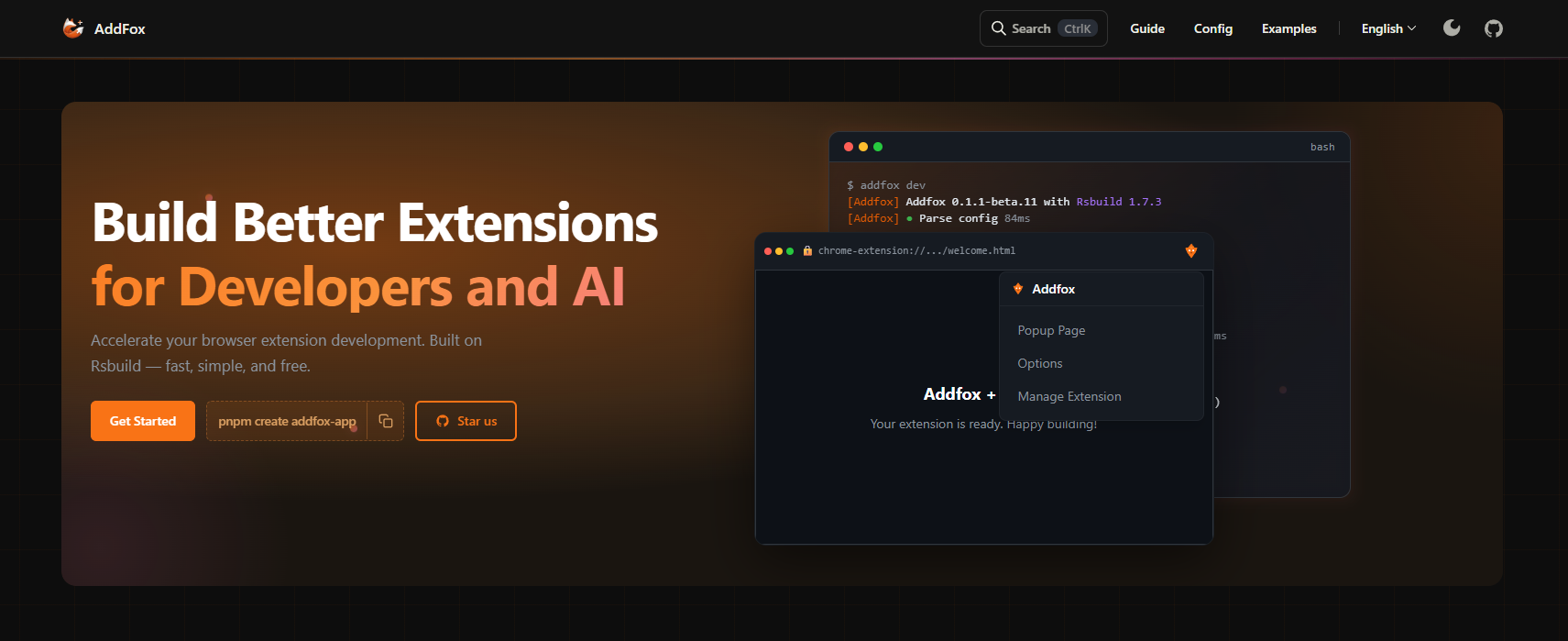The image size is (1568, 641).
Task: Copy the command with the copy icon
Action: coord(386,421)
